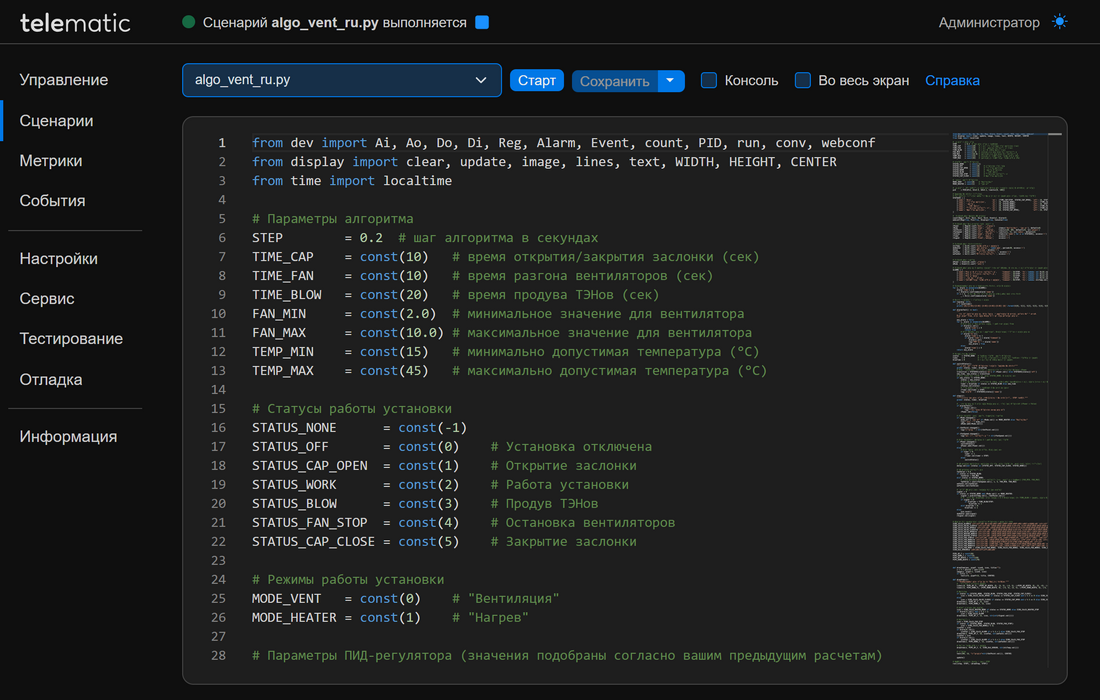Toggle the sun theme icon
Viewport: 1100px width, 700px height.
(1060, 22)
